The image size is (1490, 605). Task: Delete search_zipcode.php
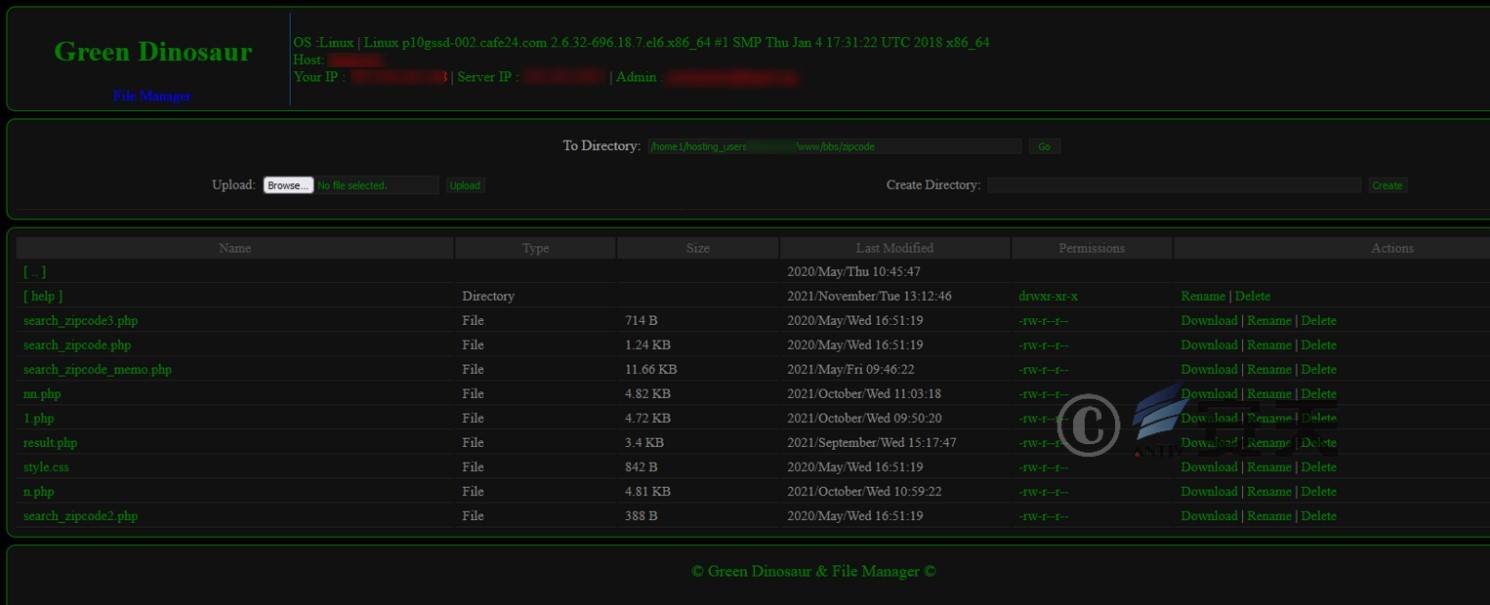[x=1319, y=345]
